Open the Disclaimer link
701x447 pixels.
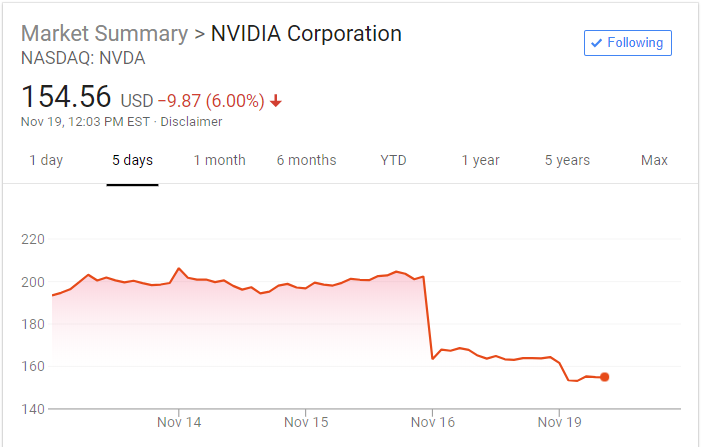(x=192, y=122)
